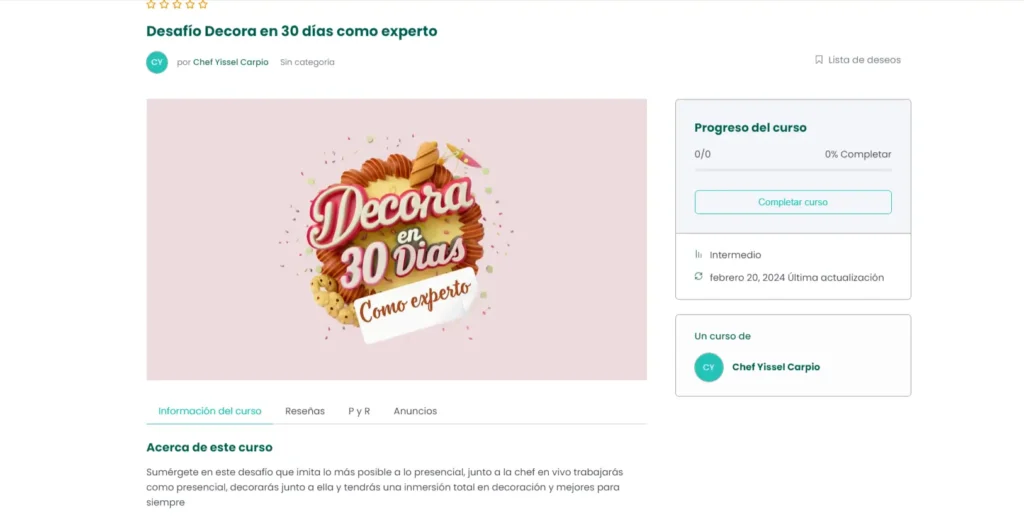Click the CY avatar in Un curso de card

[x=709, y=367]
